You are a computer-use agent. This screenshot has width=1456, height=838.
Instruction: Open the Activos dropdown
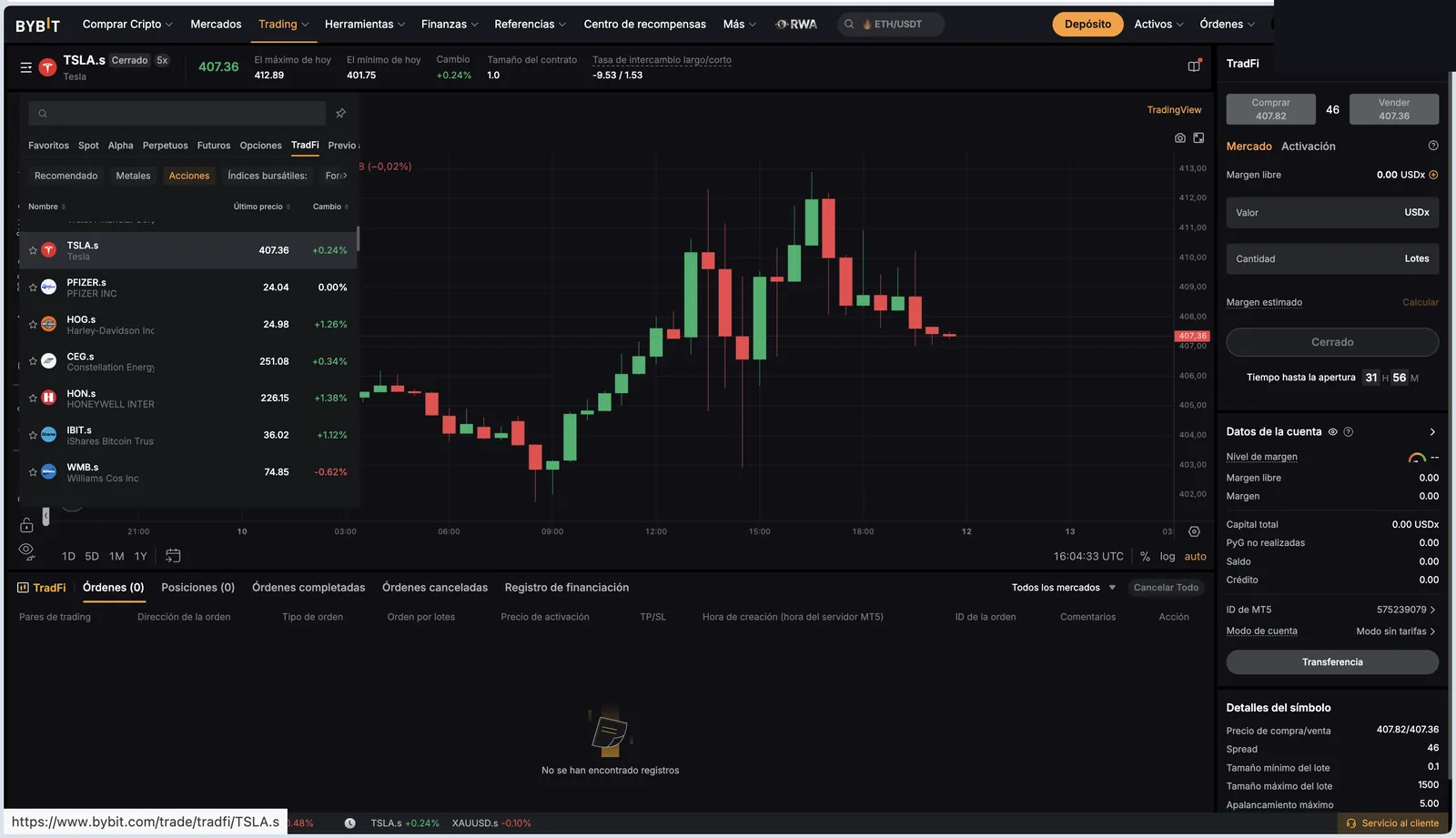1158,25
